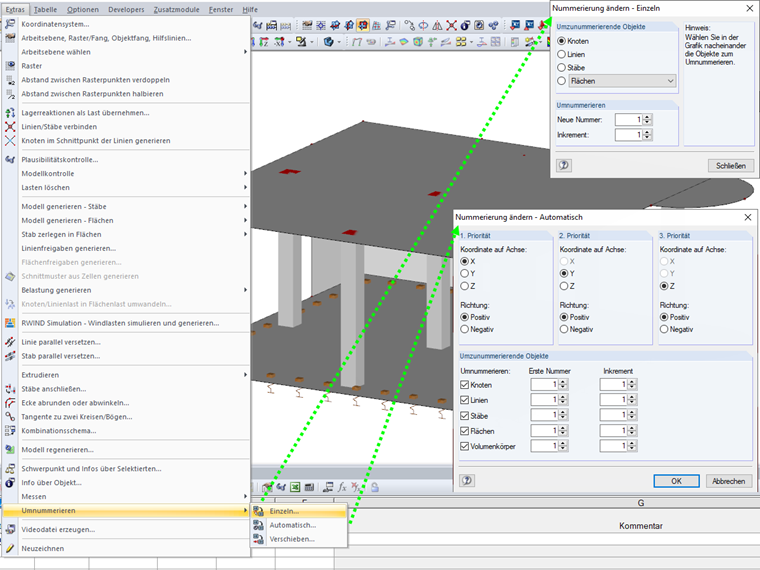Screen dimensions: 760x570
Task: Click the colored results cube toolbar icon
Action: [418, 42]
